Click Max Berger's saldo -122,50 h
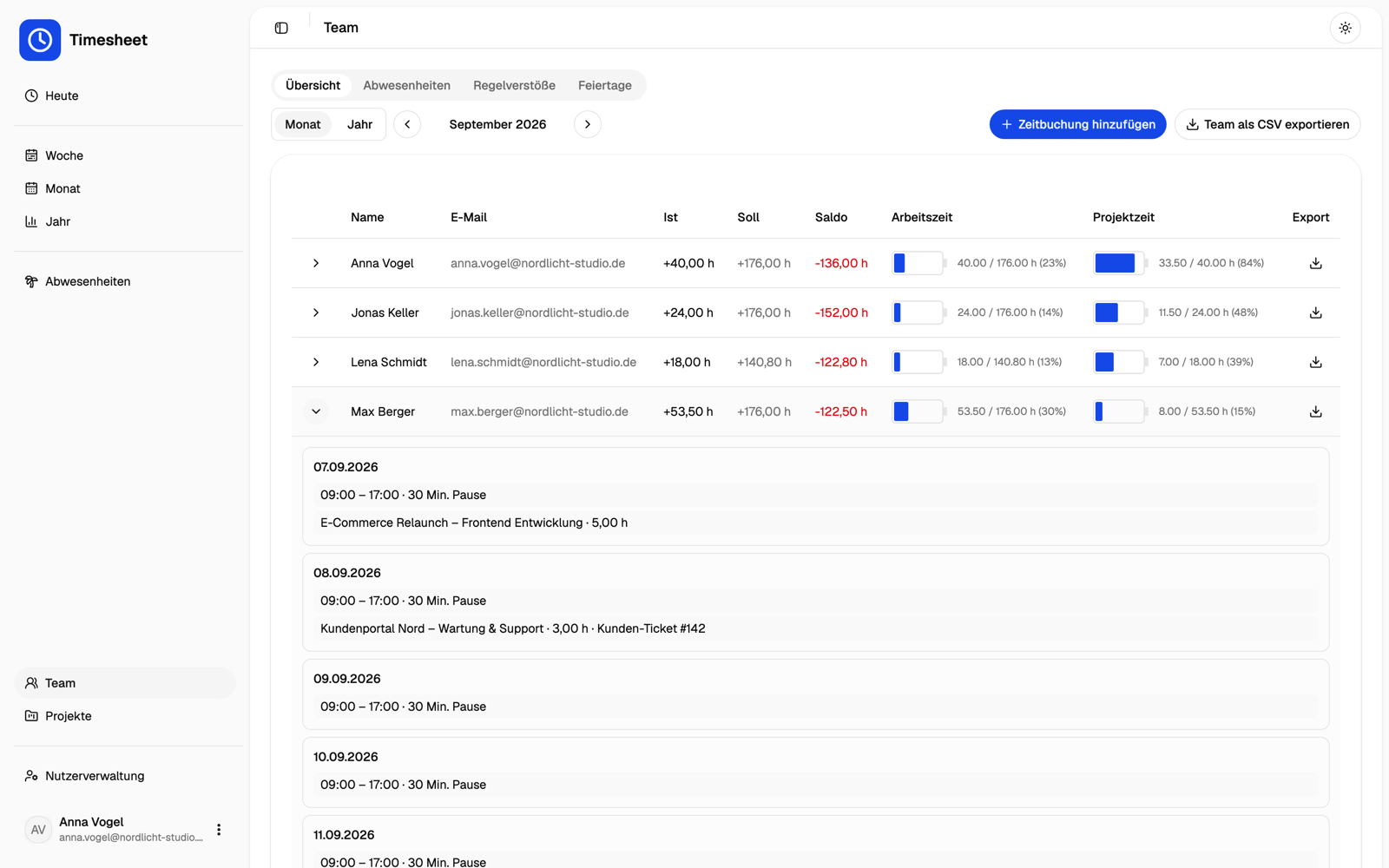The image size is (1389, 868). pyautogui.click(x=840, y=411)
